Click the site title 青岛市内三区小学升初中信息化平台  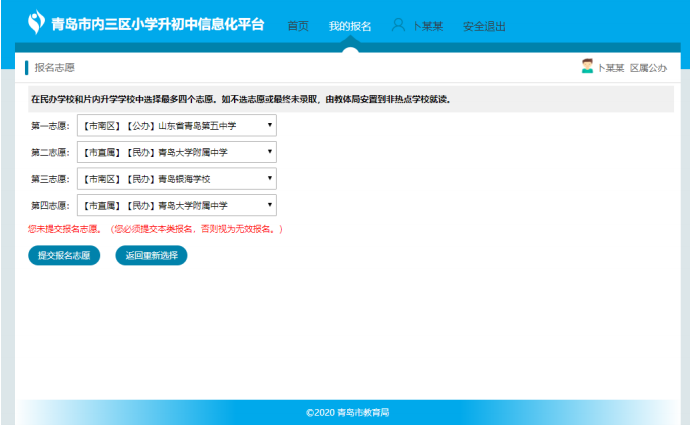pyautogui.click(x=158, y=24)
